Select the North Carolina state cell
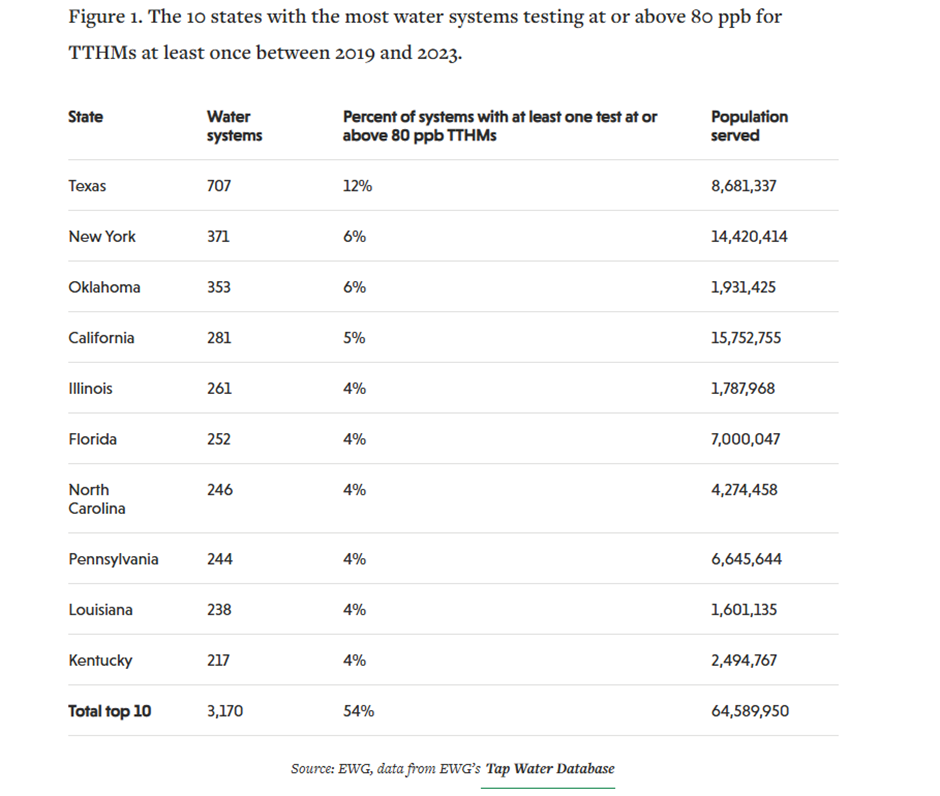Screen dimensions: 940x796 [x=97, y=499]
